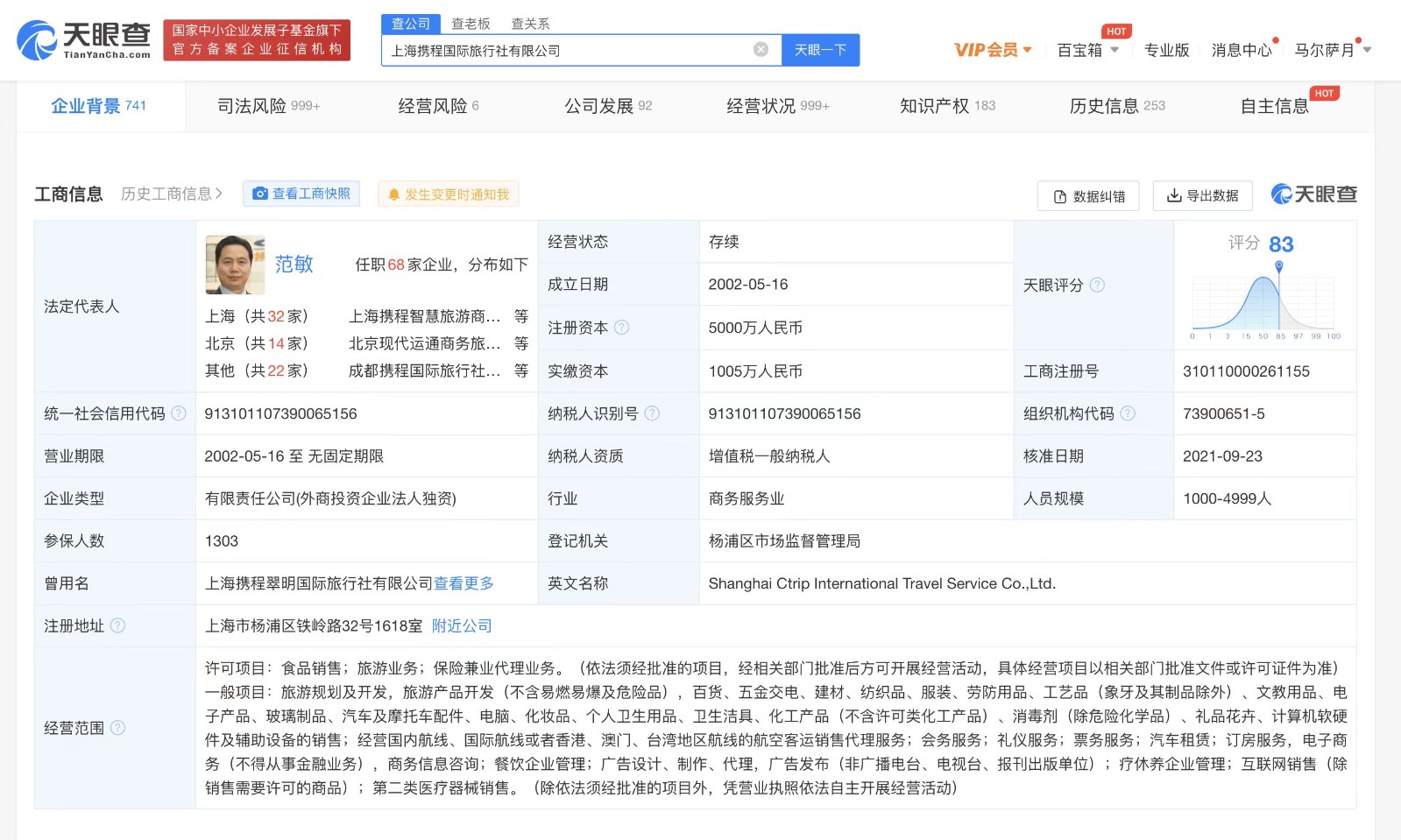Image resolution: width=1401 pixels, height=840 pixels.
Task: Click the score distribution chart
Action: tap(1264, 303)
